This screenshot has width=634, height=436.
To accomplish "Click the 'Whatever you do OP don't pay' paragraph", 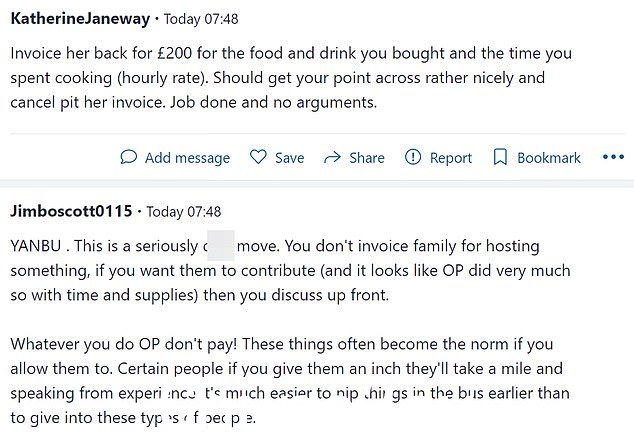I will (x=290, y=381).
